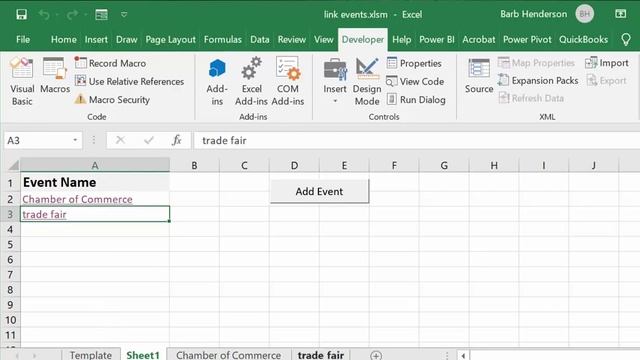Viewport: 640px width, 360px height.
Task: Select column D header
Action: coord(294,165)
